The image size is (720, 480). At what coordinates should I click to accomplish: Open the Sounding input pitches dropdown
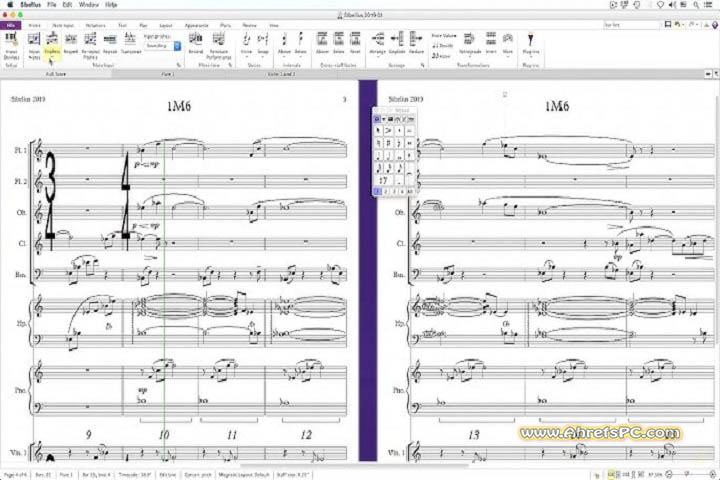(163, 46)
